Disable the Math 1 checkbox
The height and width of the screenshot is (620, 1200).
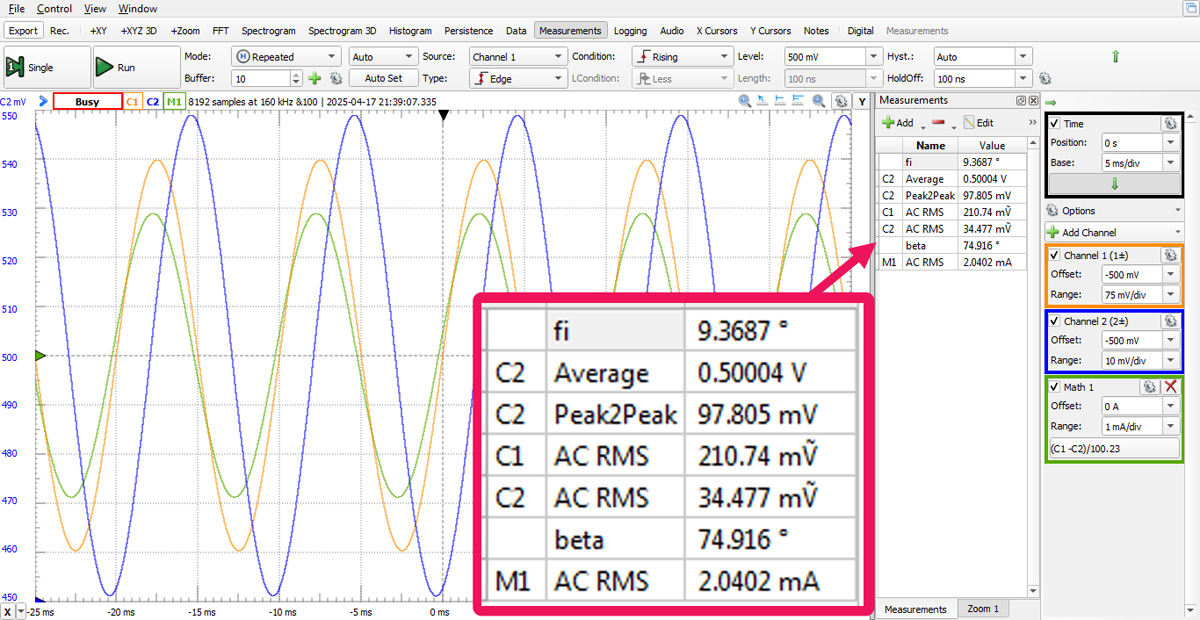(1055, 387)
